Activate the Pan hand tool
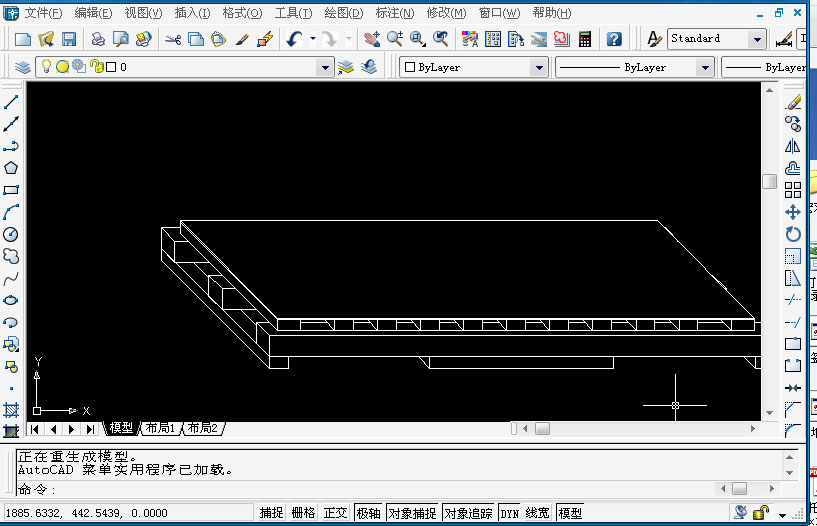This screenshot has width=817, height=526. coord(372,39)
